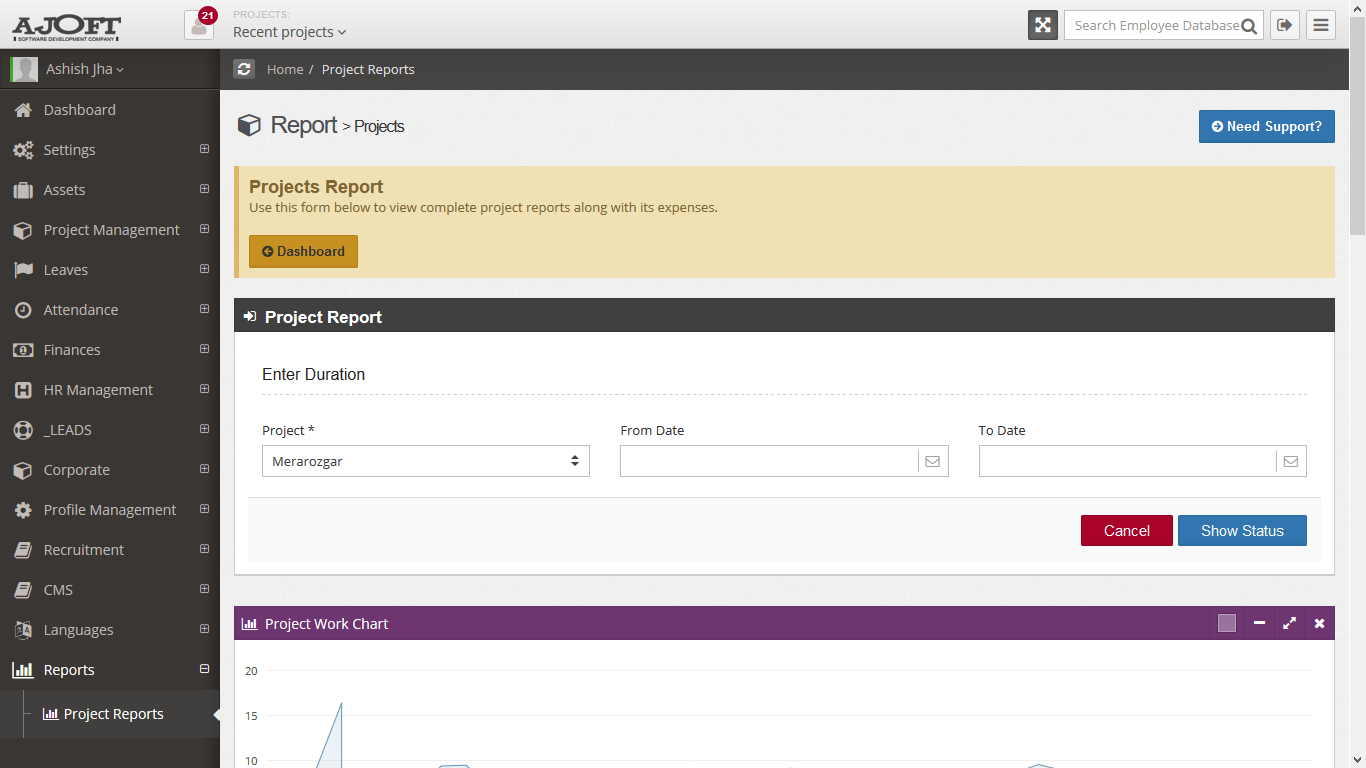The width and height of the screenshot is (1366, 768).
Task: Click the Project Management cube icon
Action: click(x=23, y=230)
